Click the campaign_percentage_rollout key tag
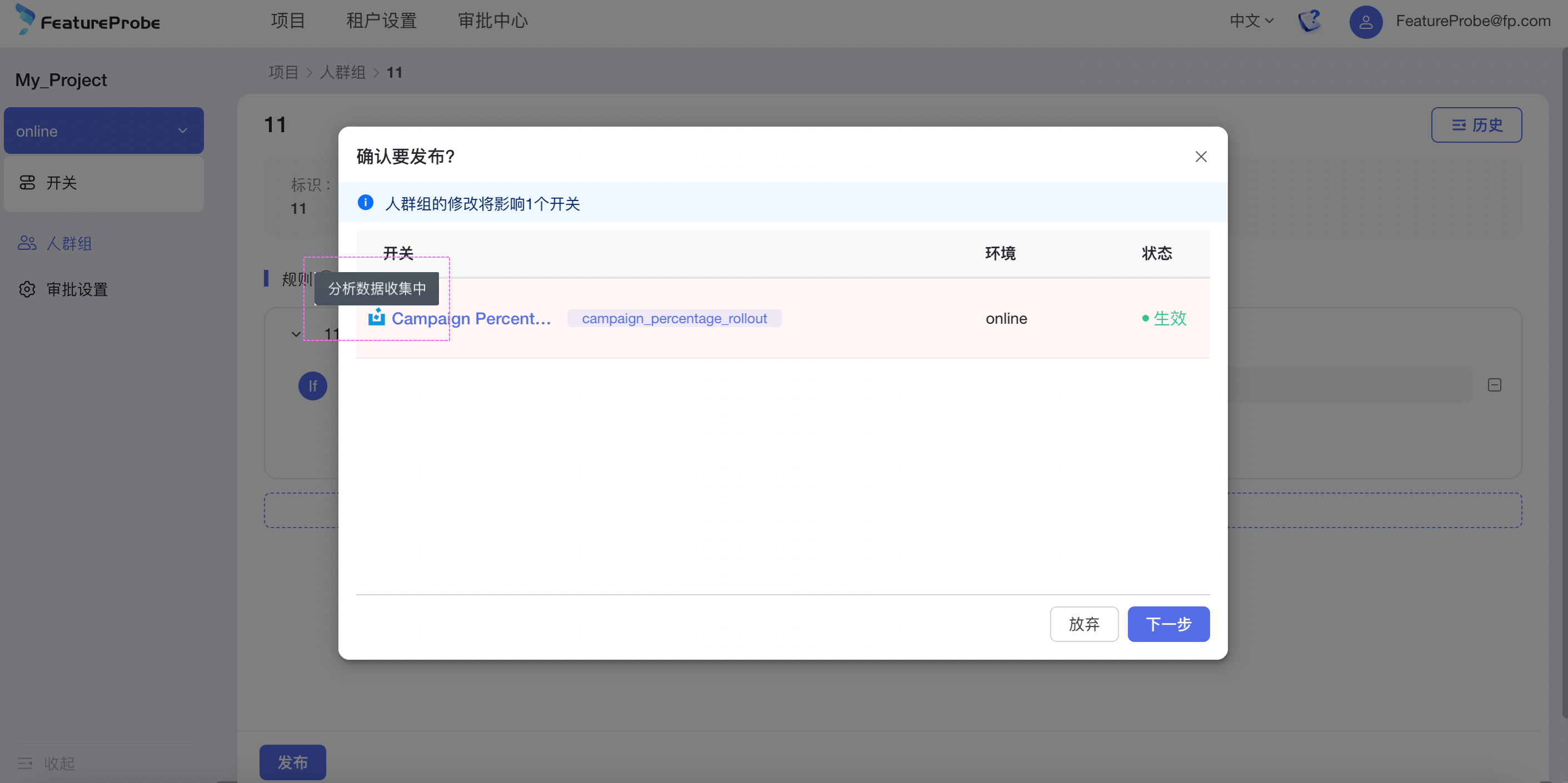The image size is (1568, 783). [x=674, y=318]
